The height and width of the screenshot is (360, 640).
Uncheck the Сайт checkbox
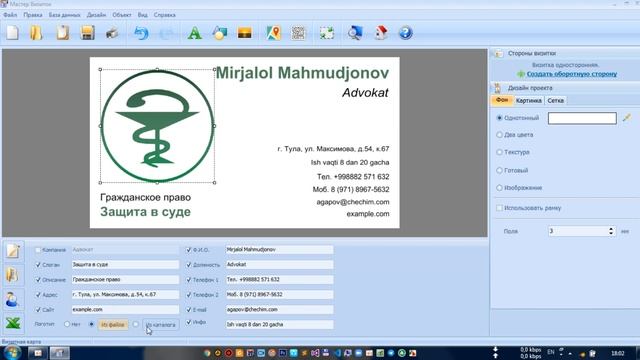tap(38, 310)
